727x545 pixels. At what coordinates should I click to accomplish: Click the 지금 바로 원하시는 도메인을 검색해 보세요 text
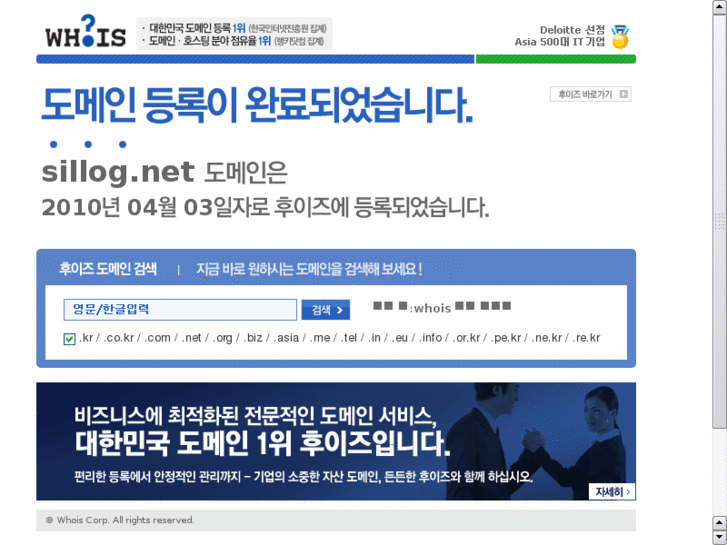[309, 269]
